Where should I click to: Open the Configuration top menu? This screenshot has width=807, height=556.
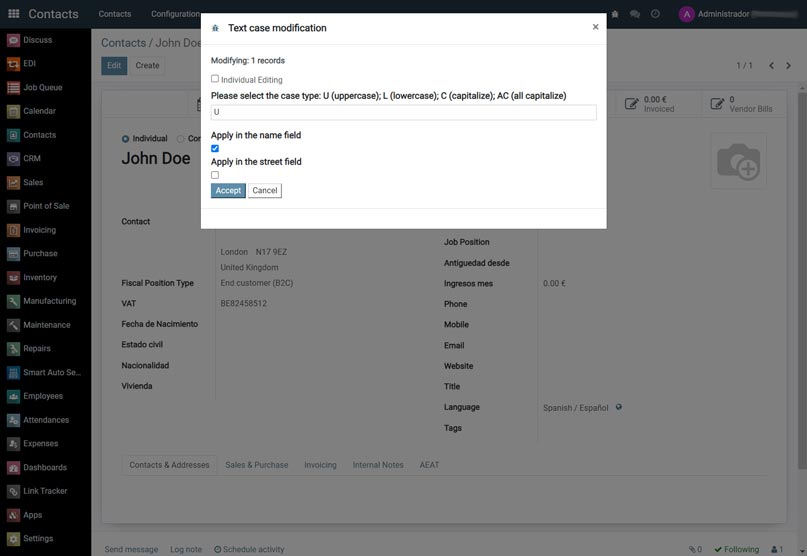pos(175,14)
